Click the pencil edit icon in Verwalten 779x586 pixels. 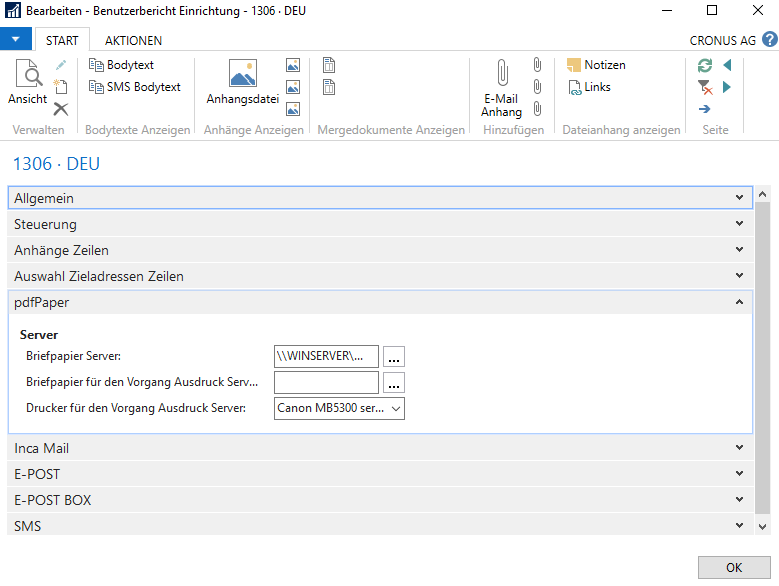tap(61, 66)
